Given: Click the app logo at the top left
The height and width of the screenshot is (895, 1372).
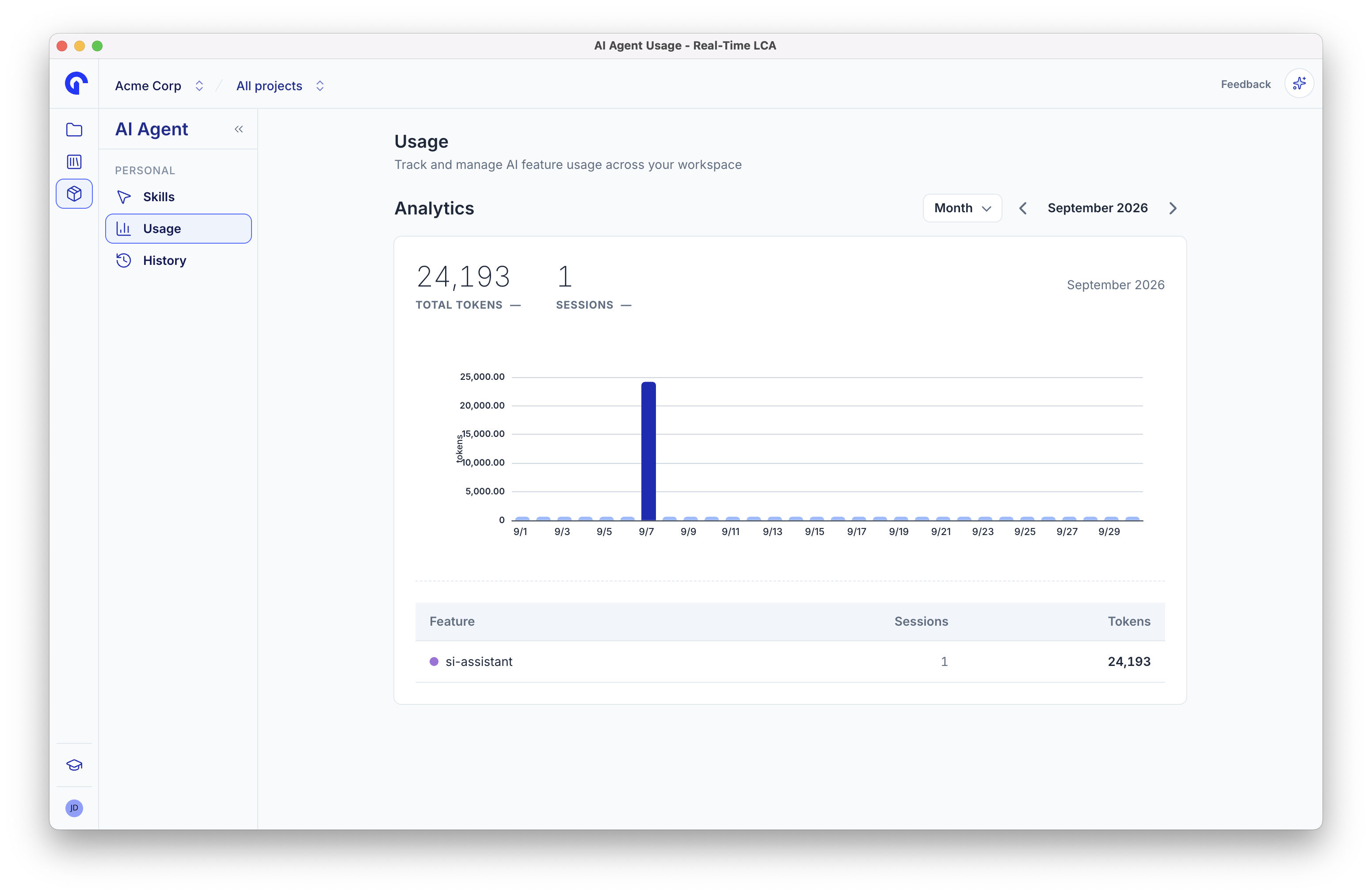Looking at the screenshot, I should coord(76,84).
